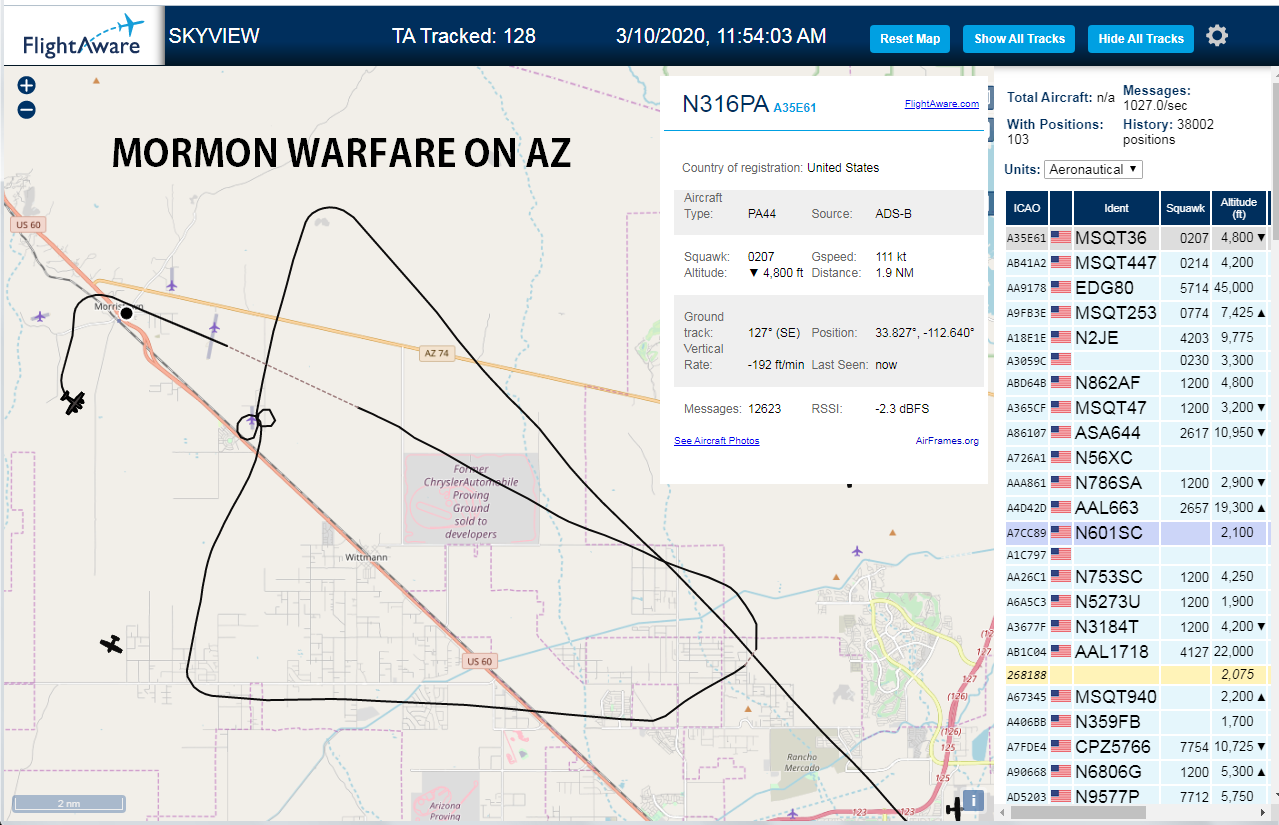1279x825 pixels.
Task: Select the MSQT47 aircraft row
Action: pos(1137,407)
